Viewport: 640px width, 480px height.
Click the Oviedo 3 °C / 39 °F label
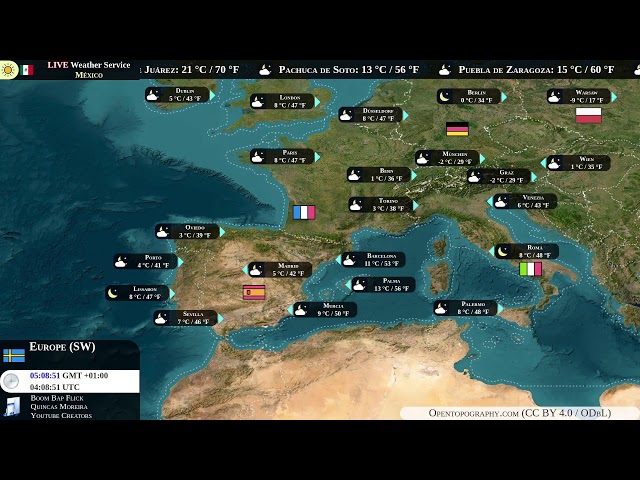[x=188, y=231]
